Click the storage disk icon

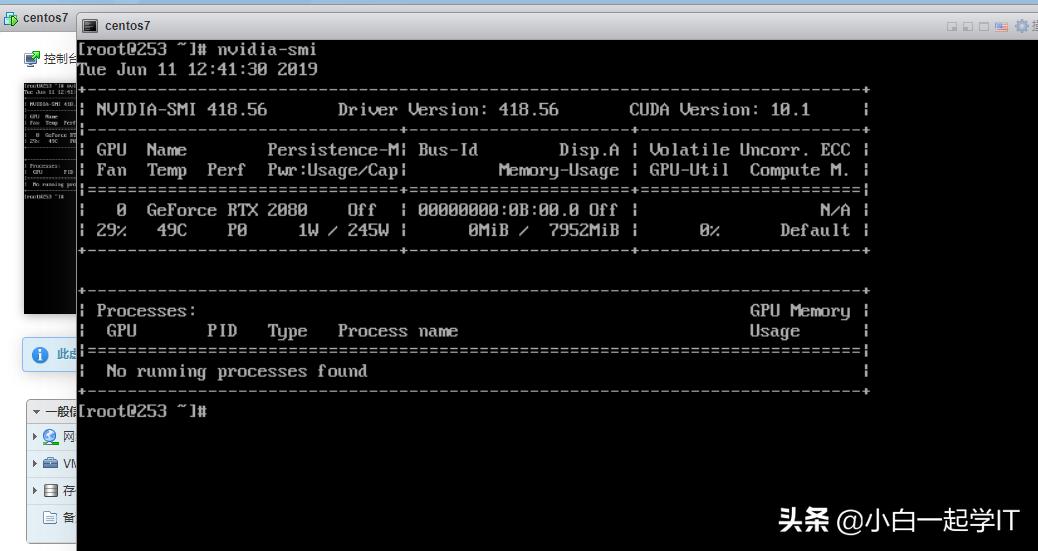coord(50,490)
